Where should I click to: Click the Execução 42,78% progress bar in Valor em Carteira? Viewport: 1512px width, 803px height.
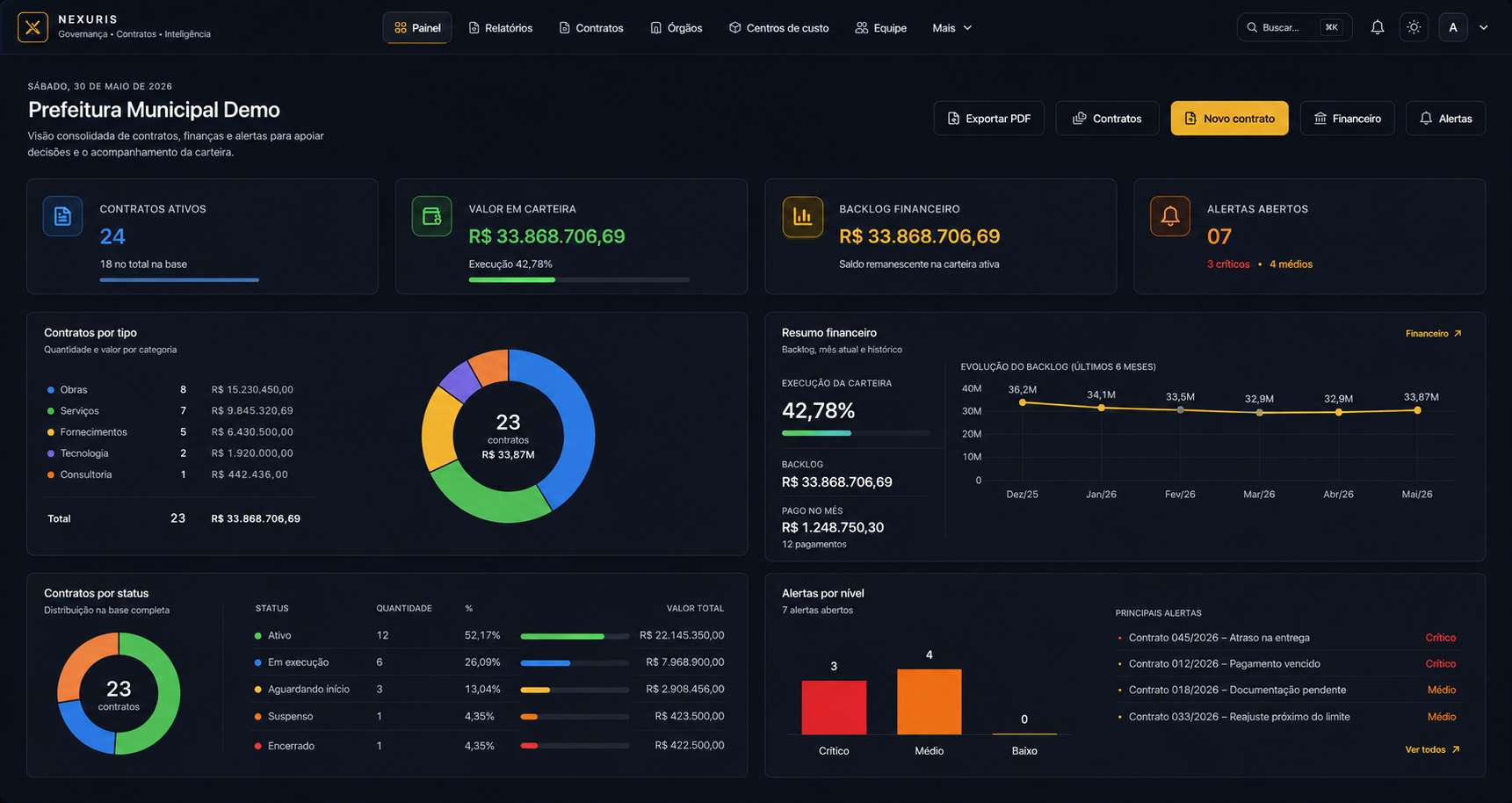click(579, 279)
